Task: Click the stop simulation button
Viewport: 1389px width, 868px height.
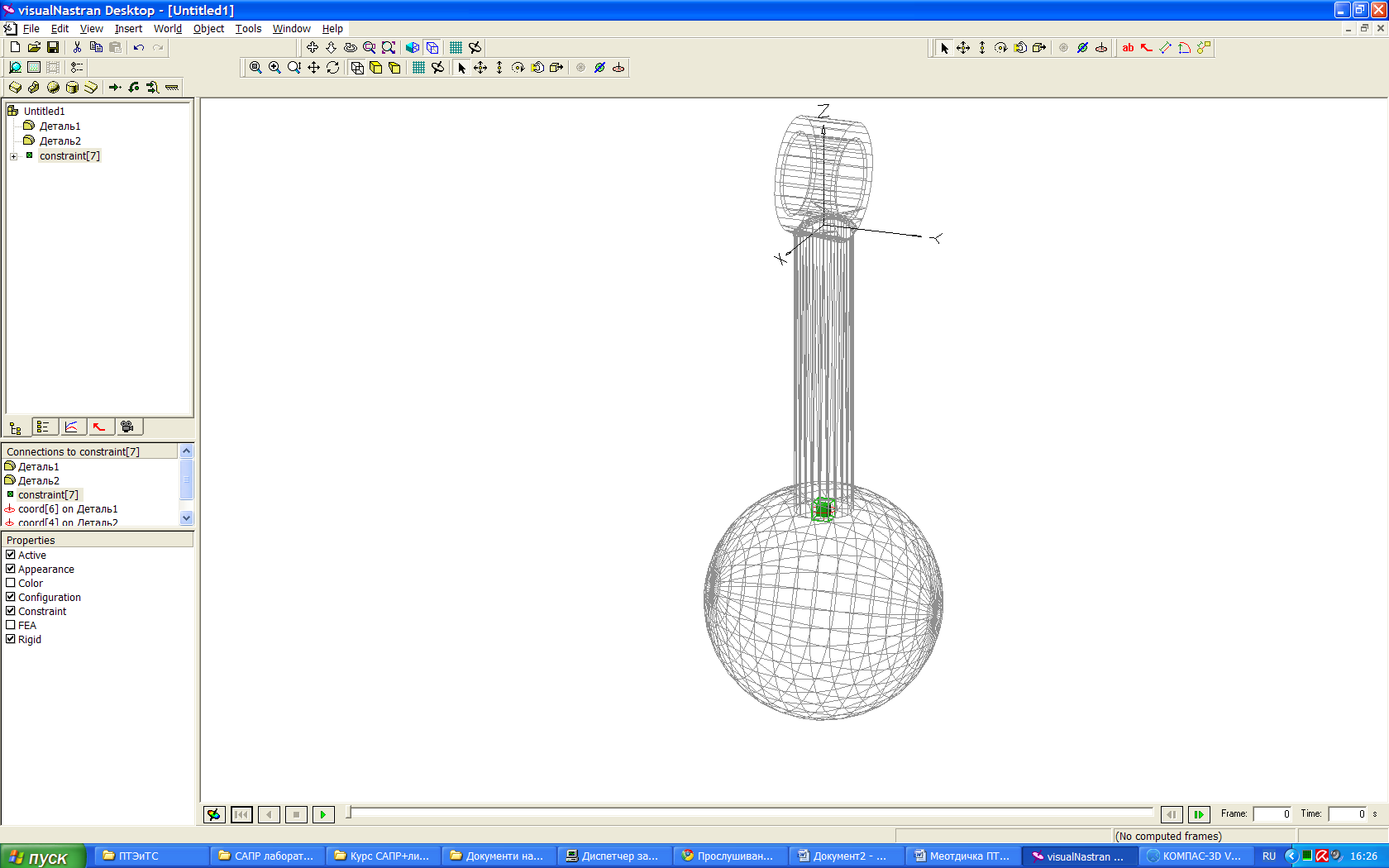Action: (x=296, y=814)
